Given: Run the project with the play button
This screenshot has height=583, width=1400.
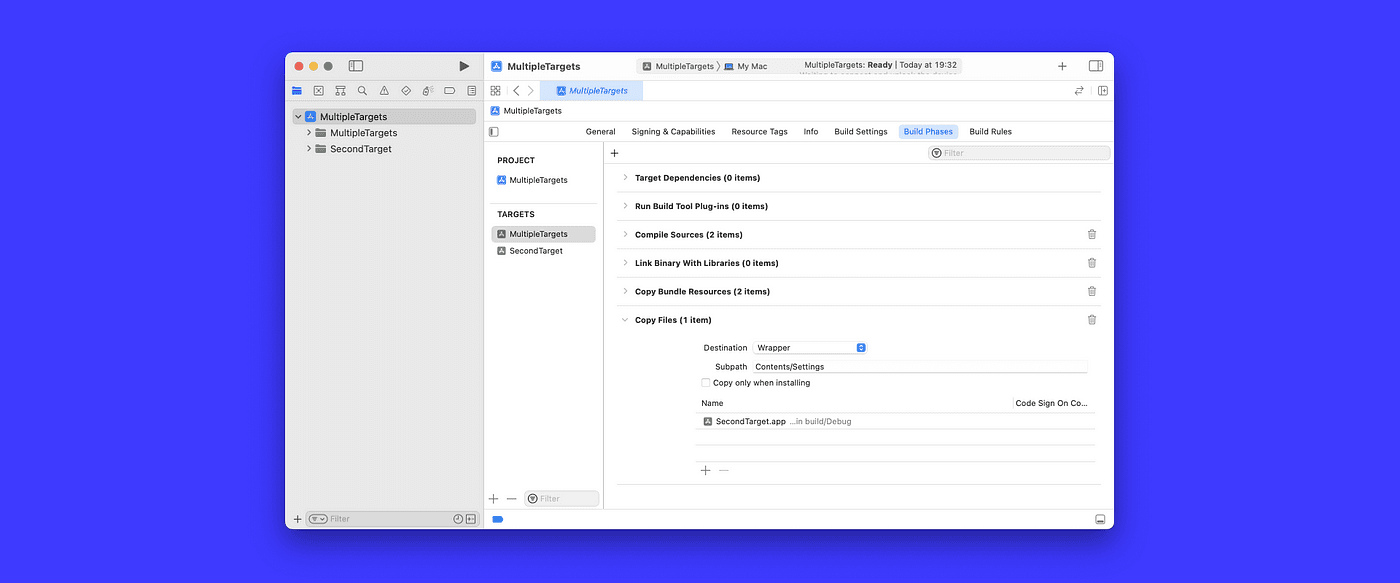Looking at the screenshot, I should (464, 65).
